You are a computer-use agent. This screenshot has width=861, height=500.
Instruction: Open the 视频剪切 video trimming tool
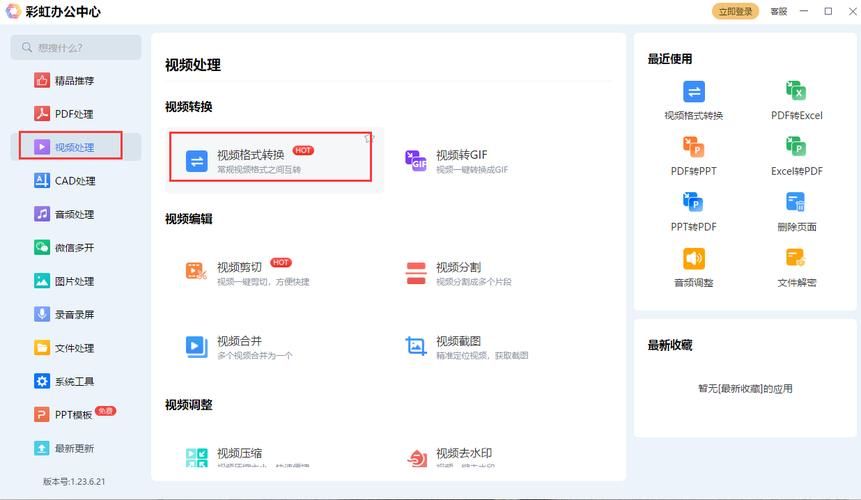click(x=240, y=273)
